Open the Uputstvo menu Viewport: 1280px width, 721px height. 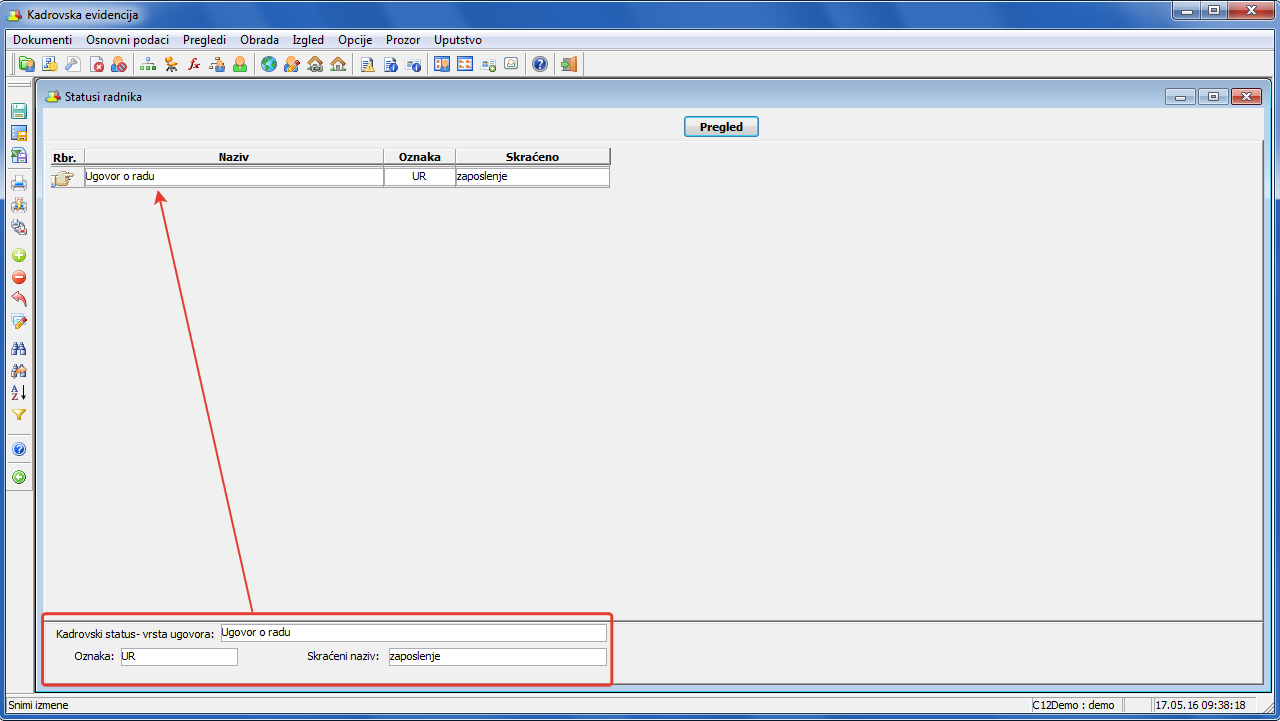(x=458, y=40)
